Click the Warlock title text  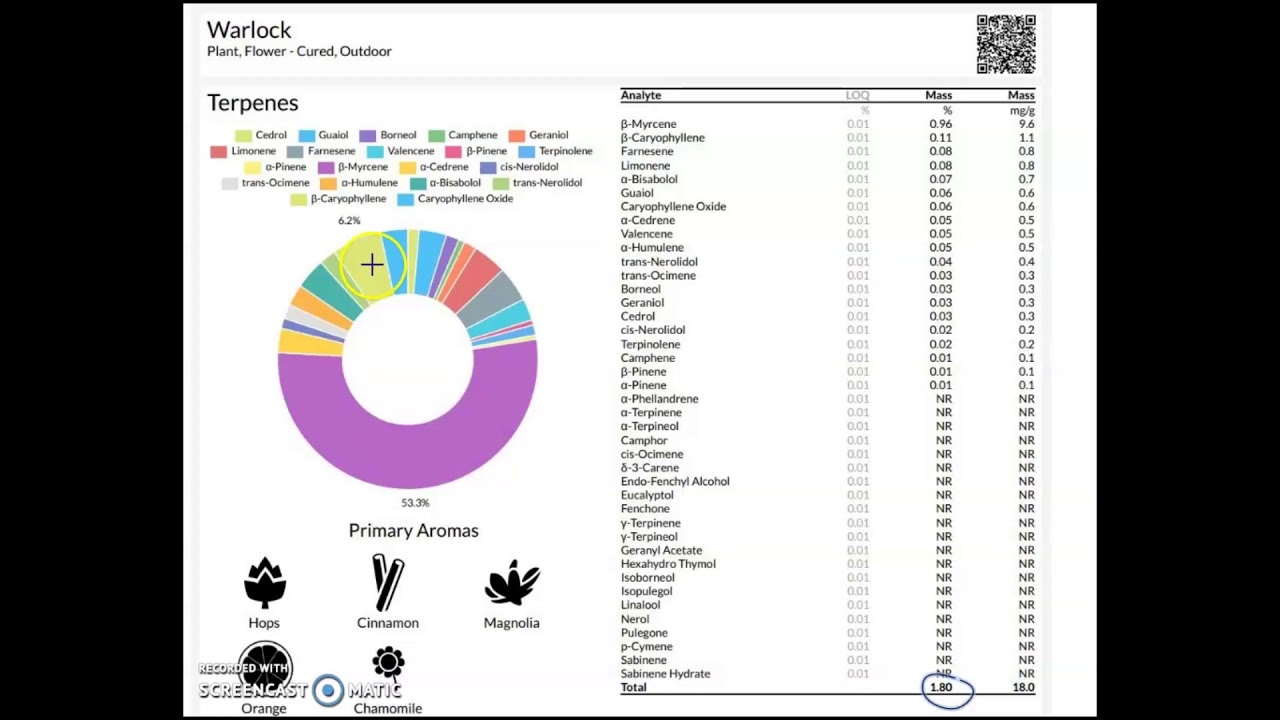point(249,30)
